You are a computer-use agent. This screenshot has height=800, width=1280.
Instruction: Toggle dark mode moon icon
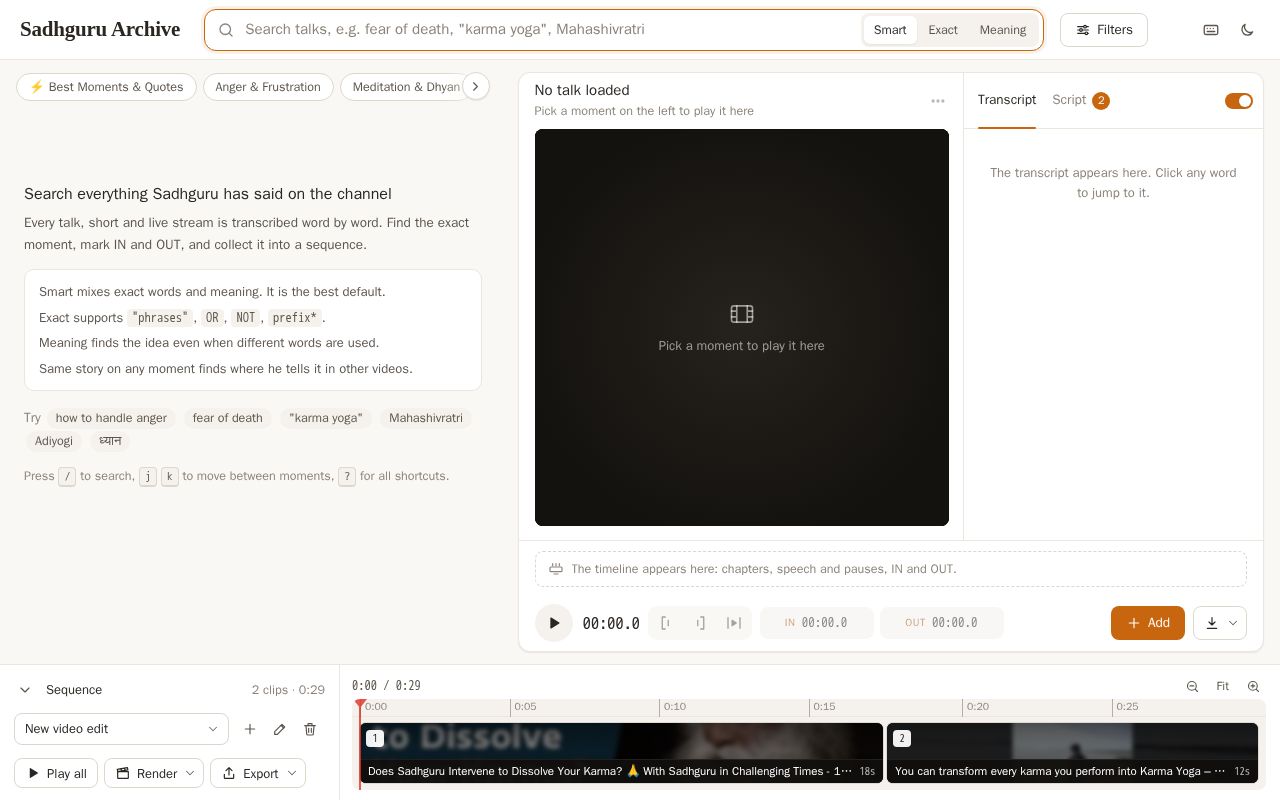1247,30
